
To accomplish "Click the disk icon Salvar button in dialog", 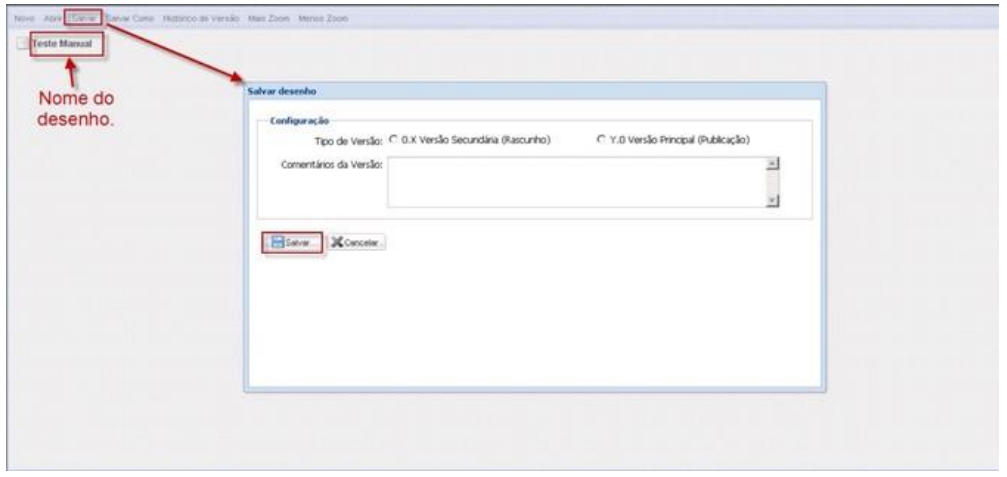I will [292, 243].
